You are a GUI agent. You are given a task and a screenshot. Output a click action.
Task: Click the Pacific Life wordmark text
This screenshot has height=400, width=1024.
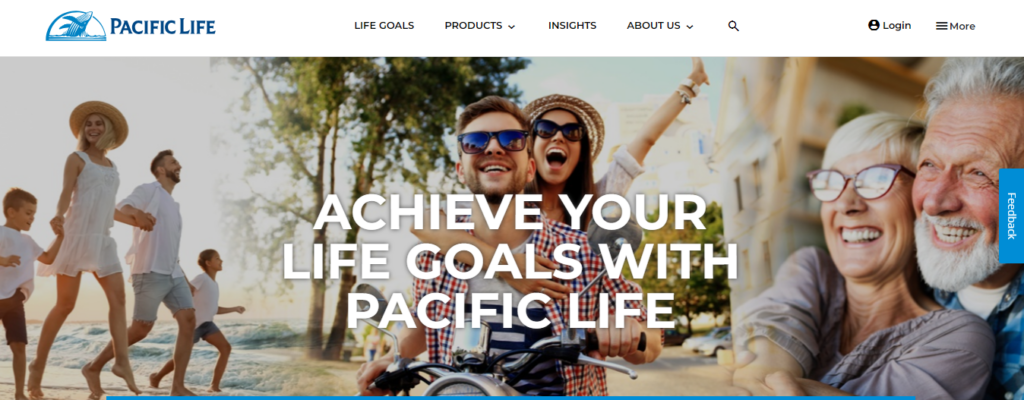163,26
